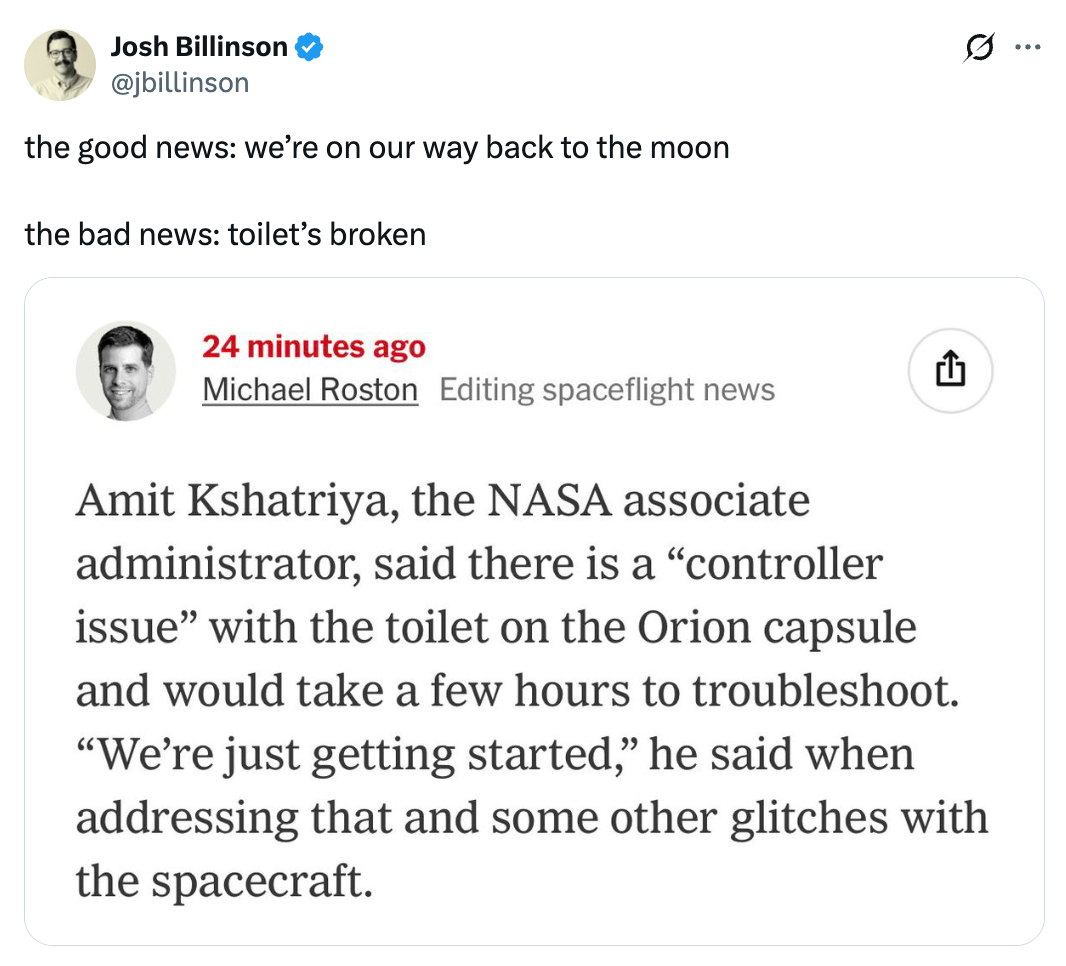1066x966 pixels.
Task: Open the embedded article screenshot
Action: (533, 610)
